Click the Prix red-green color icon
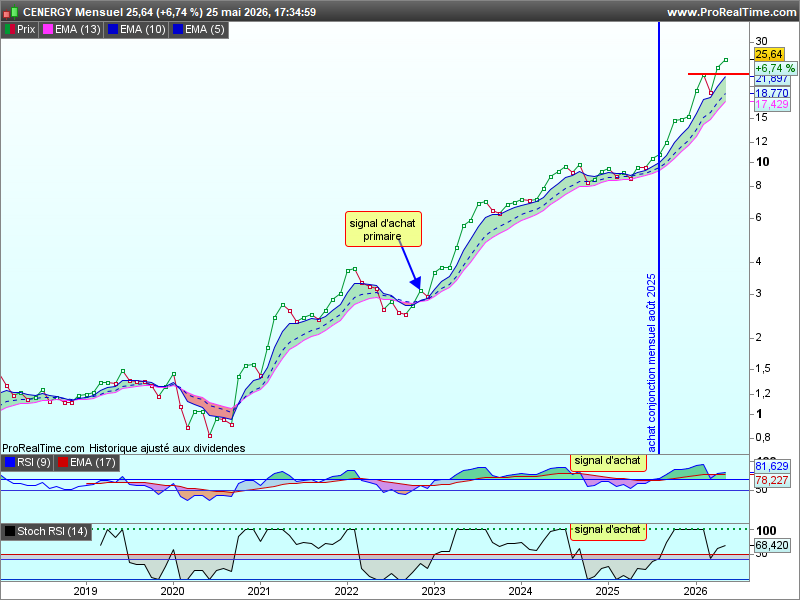The height and width of the screenshot is (600, 800). point(10,30)
